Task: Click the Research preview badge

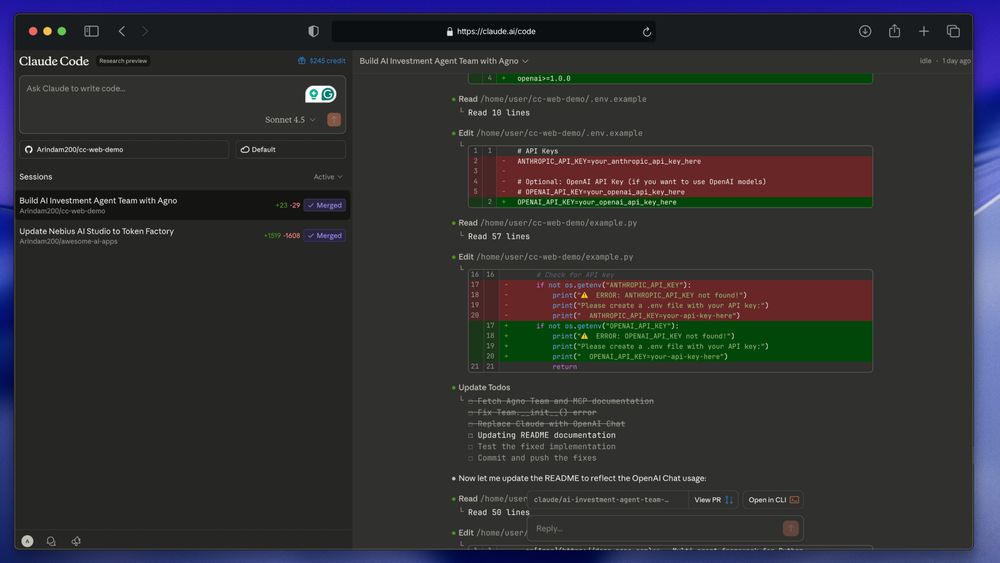Action: [123, 61]
